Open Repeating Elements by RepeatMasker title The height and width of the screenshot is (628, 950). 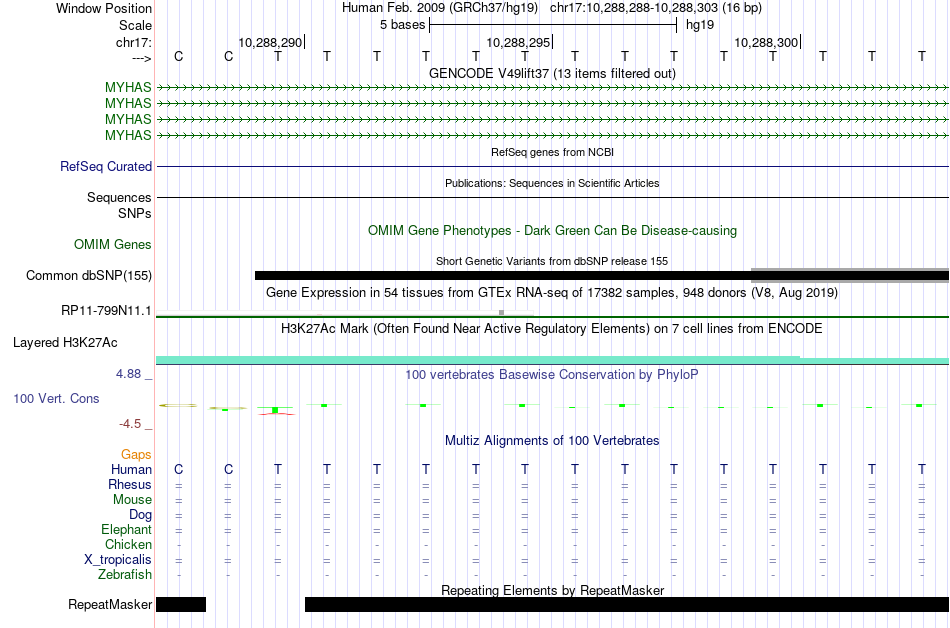click(552, 590)
